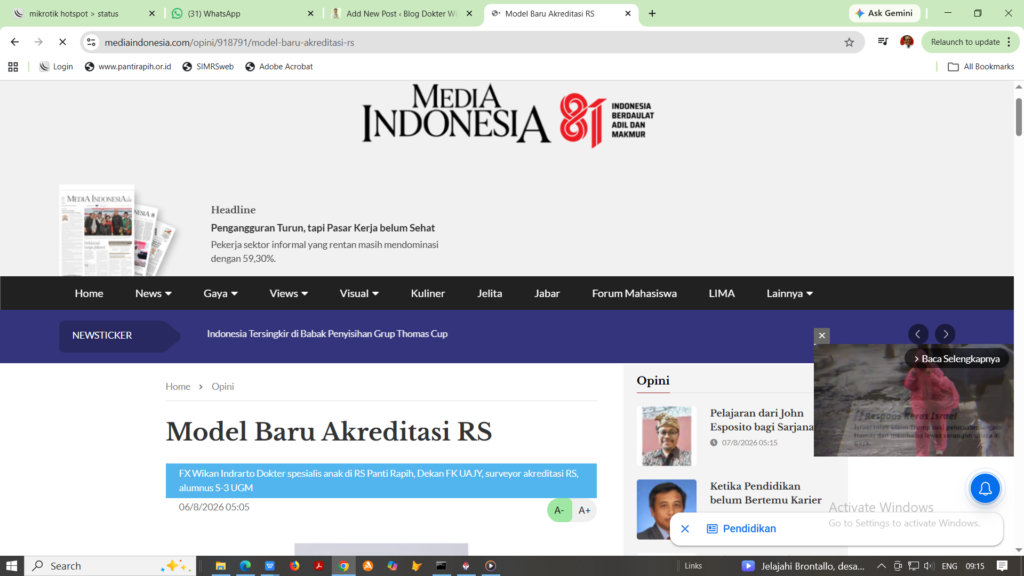Open article Ketika Pendidikan belum Bertemu Karier
This screenshot has height=576, width=1024.
(765, 493)
